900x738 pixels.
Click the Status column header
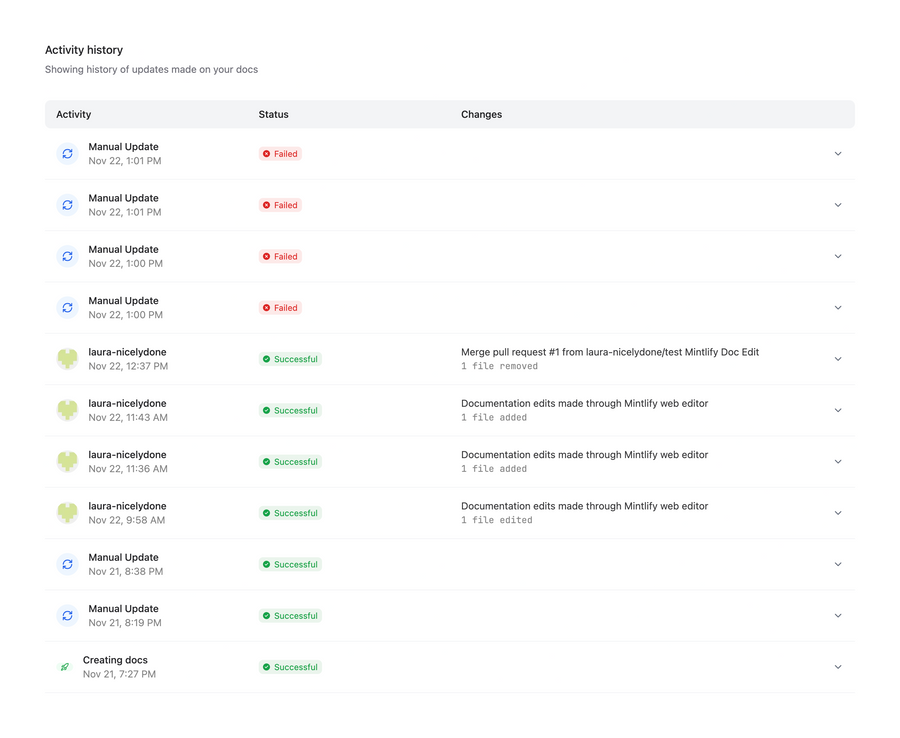coord(273,114)
